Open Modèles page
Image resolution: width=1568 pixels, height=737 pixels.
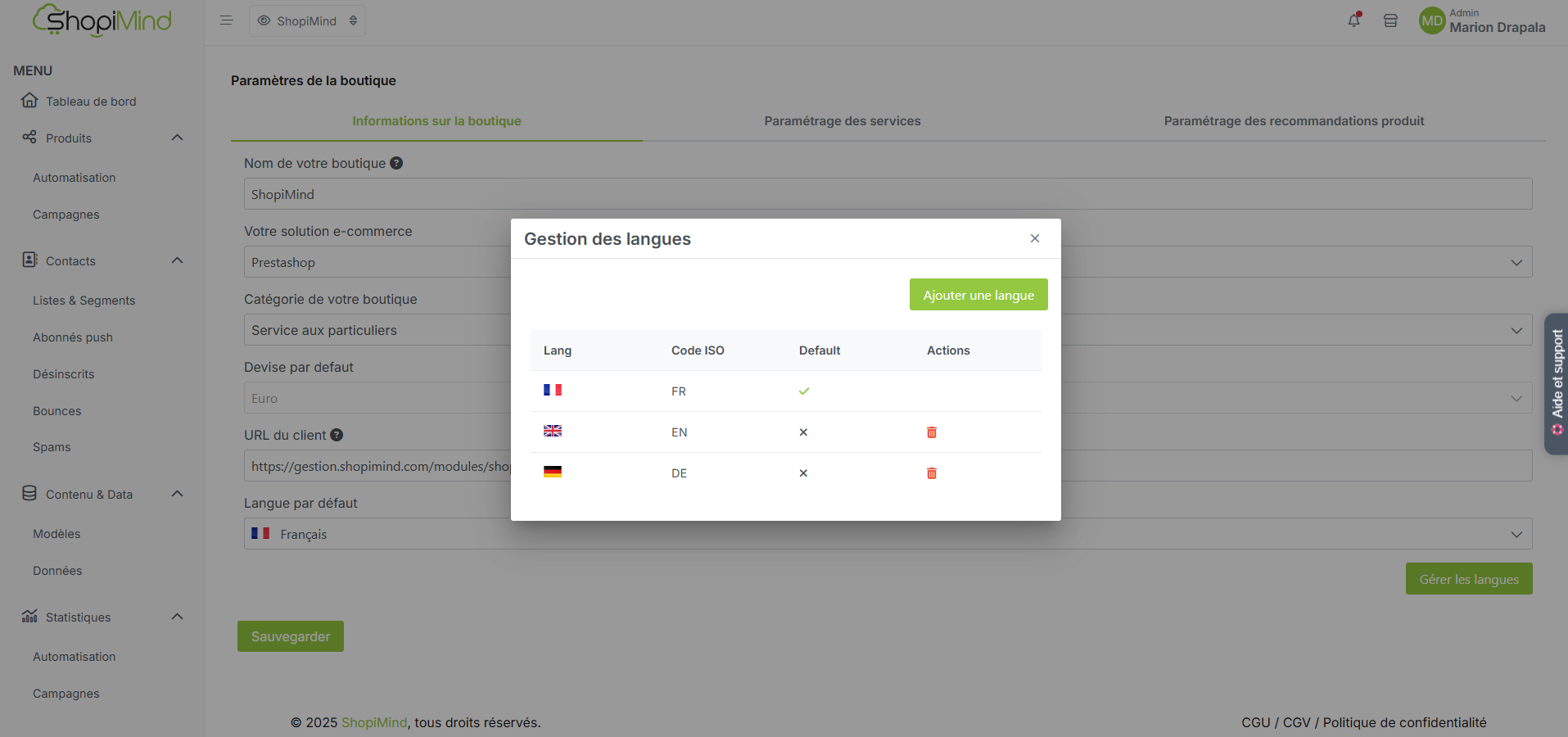[x=56, y=534]
